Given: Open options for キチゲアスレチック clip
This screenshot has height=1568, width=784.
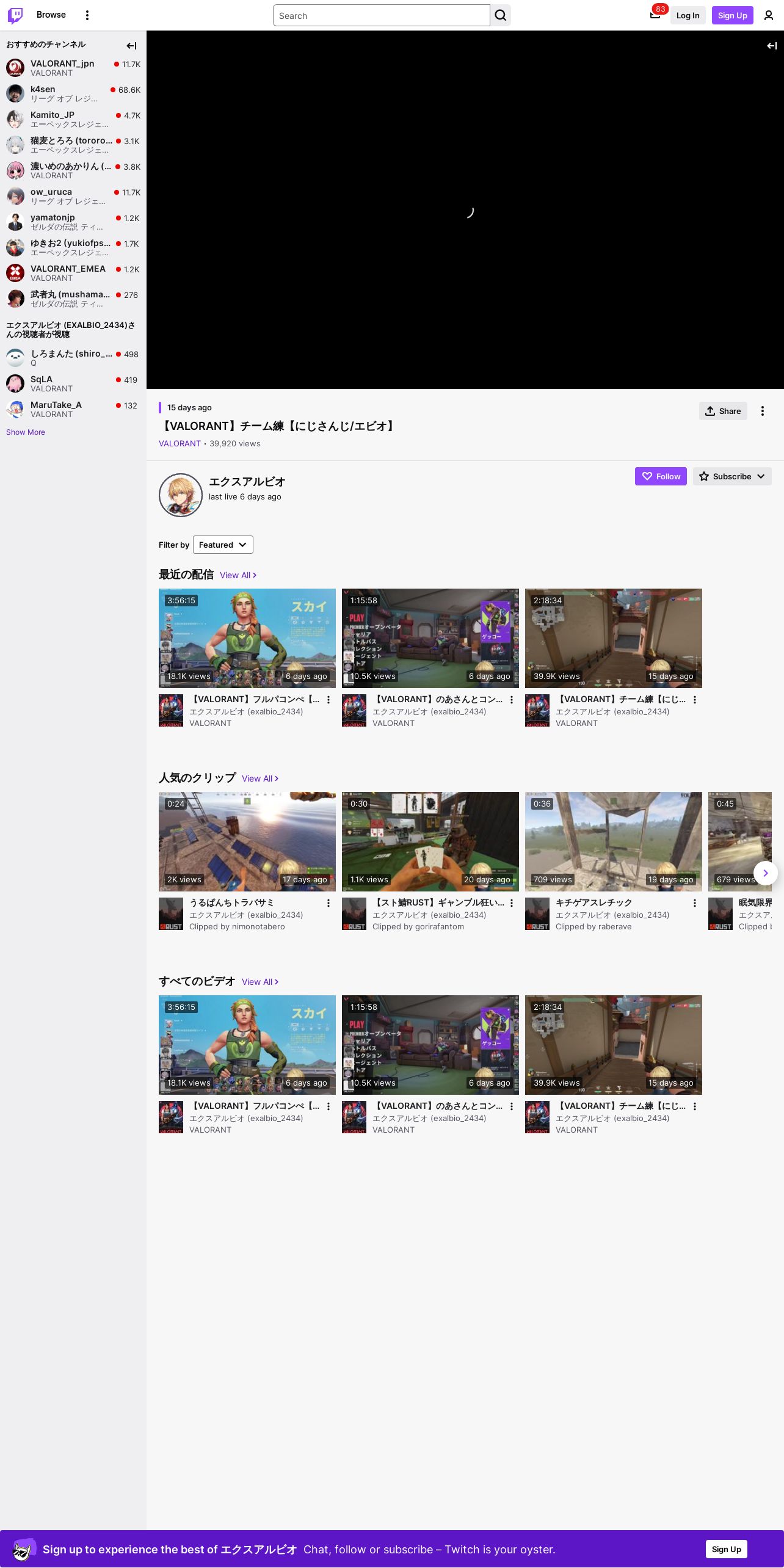Looking at the screenshot, I should coord(695,903).
